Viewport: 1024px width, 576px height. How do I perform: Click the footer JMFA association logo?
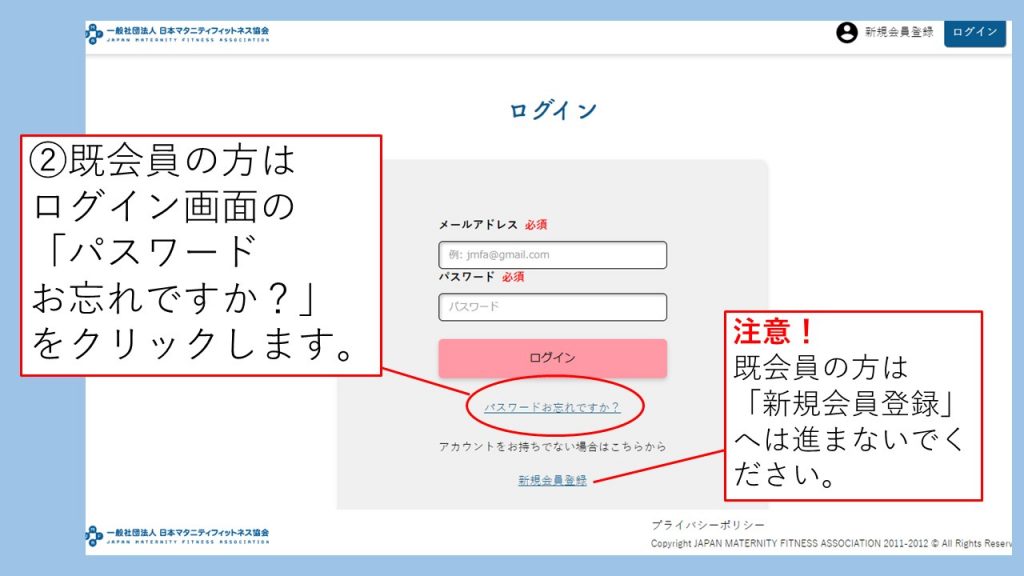(x=177, y=536)
